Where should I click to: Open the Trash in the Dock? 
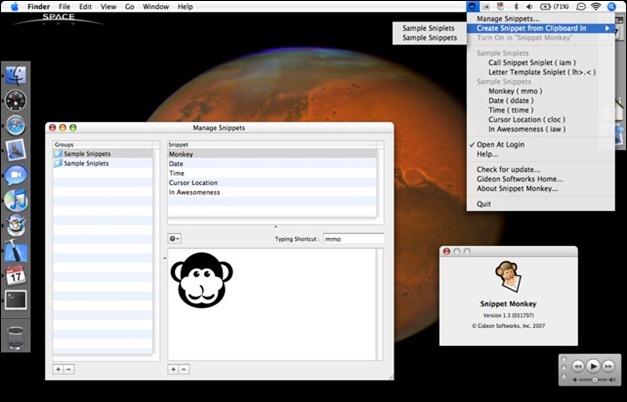[15, 336]
